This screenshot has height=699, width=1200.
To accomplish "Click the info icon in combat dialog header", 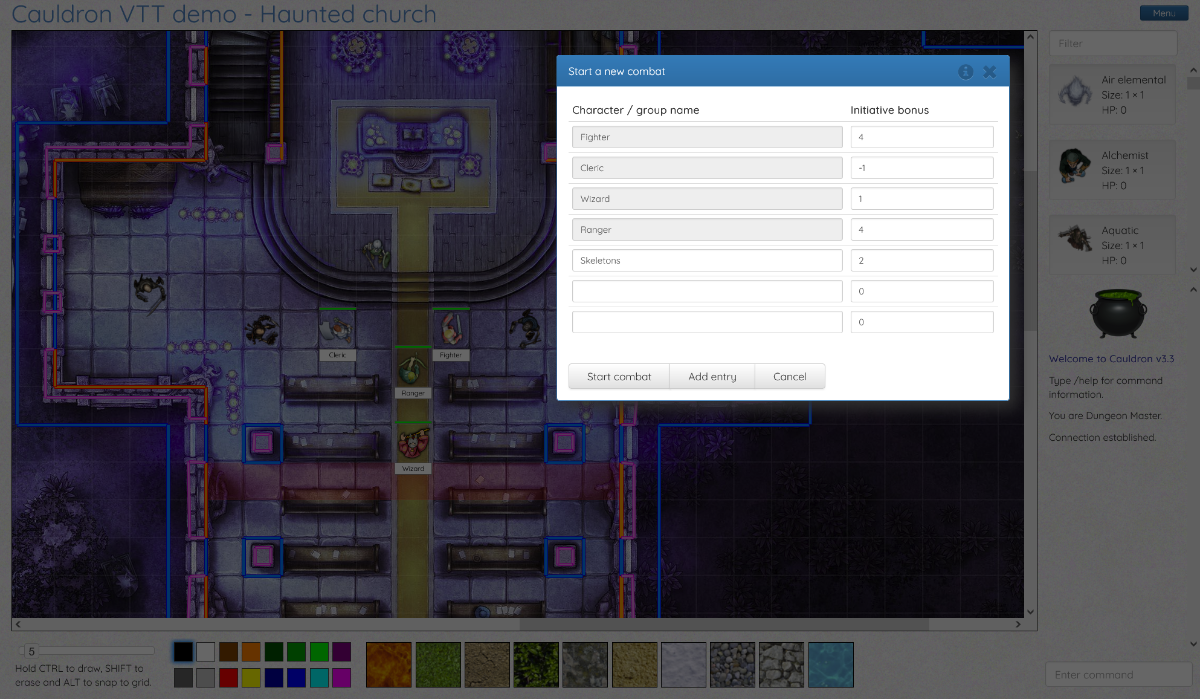I will point(965,72).
